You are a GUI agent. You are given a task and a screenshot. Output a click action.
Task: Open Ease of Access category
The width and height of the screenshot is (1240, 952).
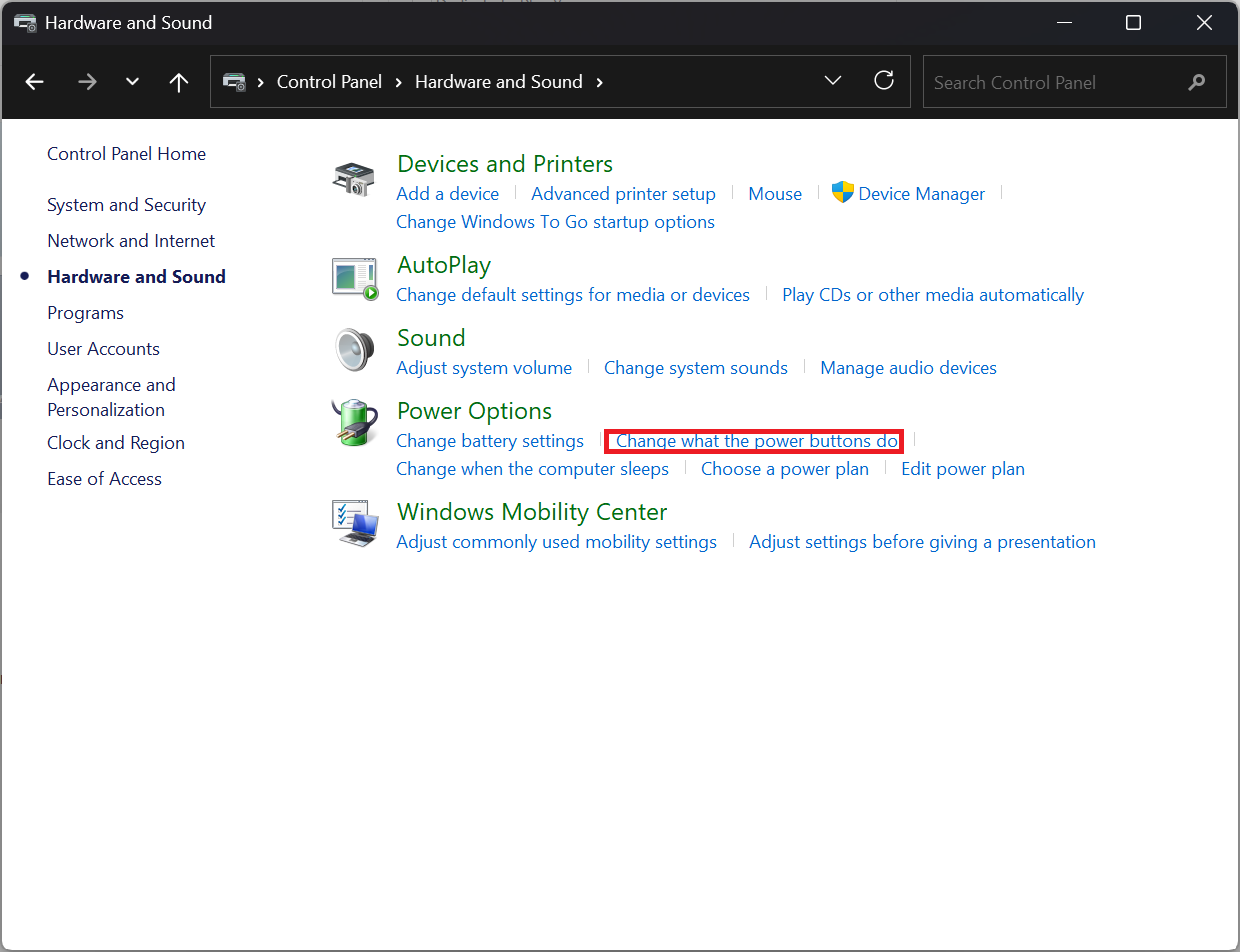coord(104,479)
